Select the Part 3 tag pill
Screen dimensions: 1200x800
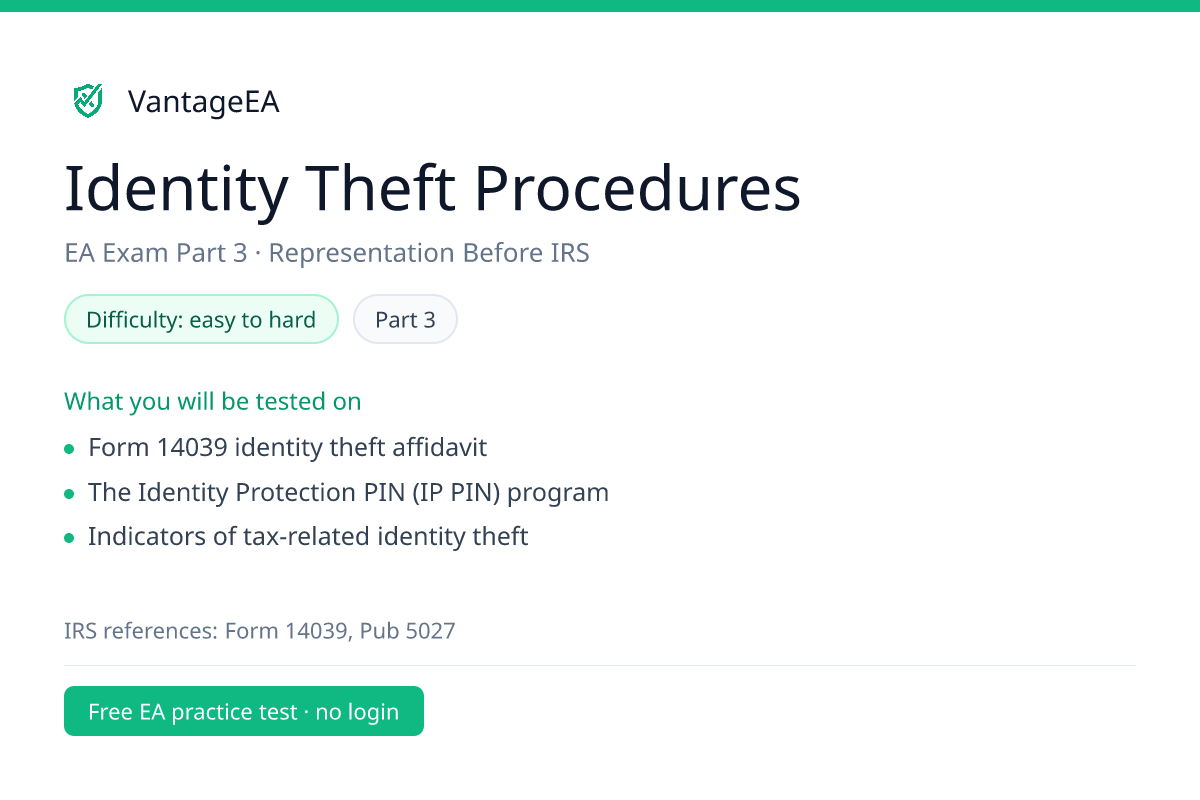tap(405, 320)
